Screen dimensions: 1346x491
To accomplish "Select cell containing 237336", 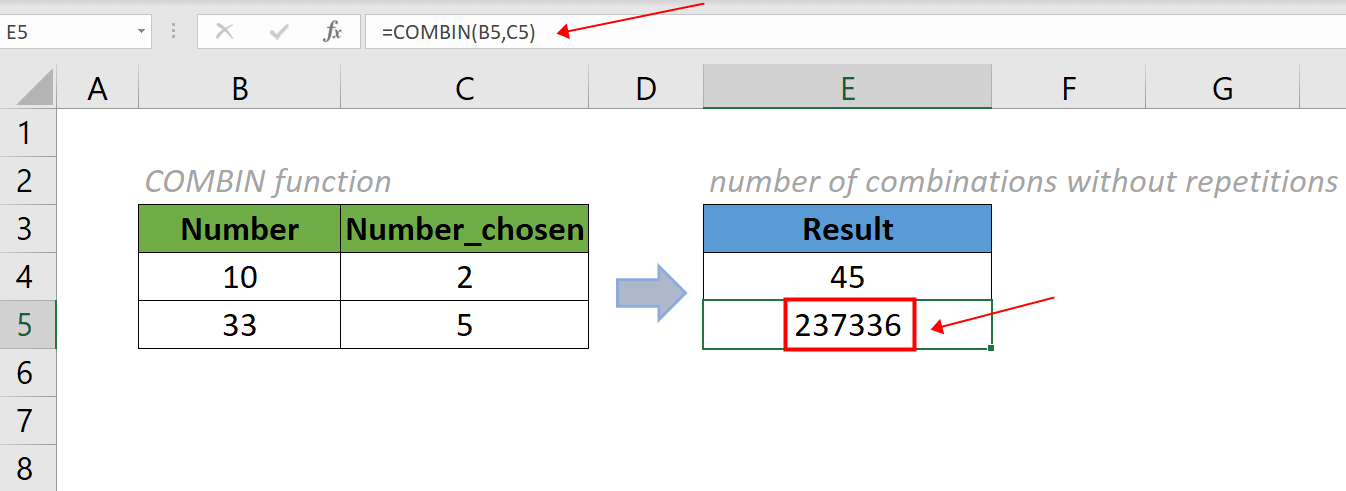I will click(x=847, y=325).
